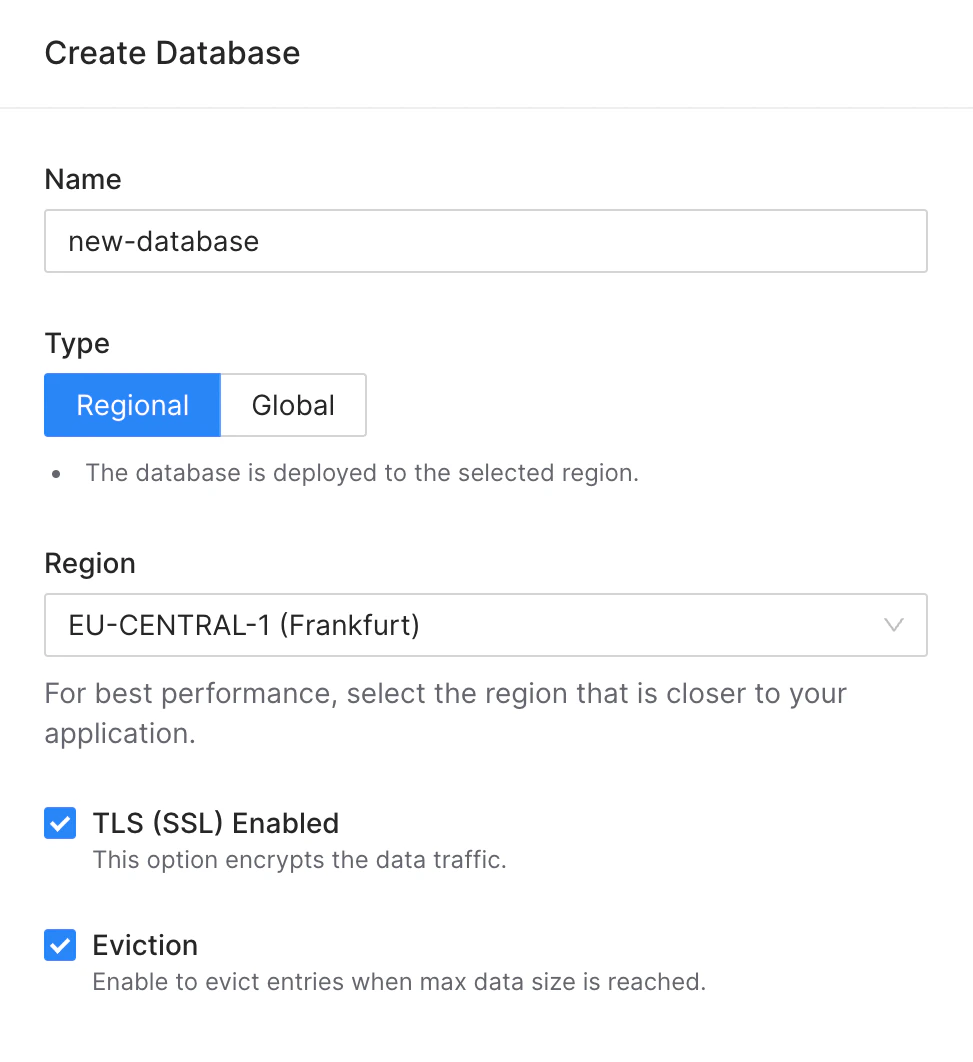Viewport: 973px width, 1062px height.
Task: Click the bullet point under Type buttons
Action: pos(57,474)
